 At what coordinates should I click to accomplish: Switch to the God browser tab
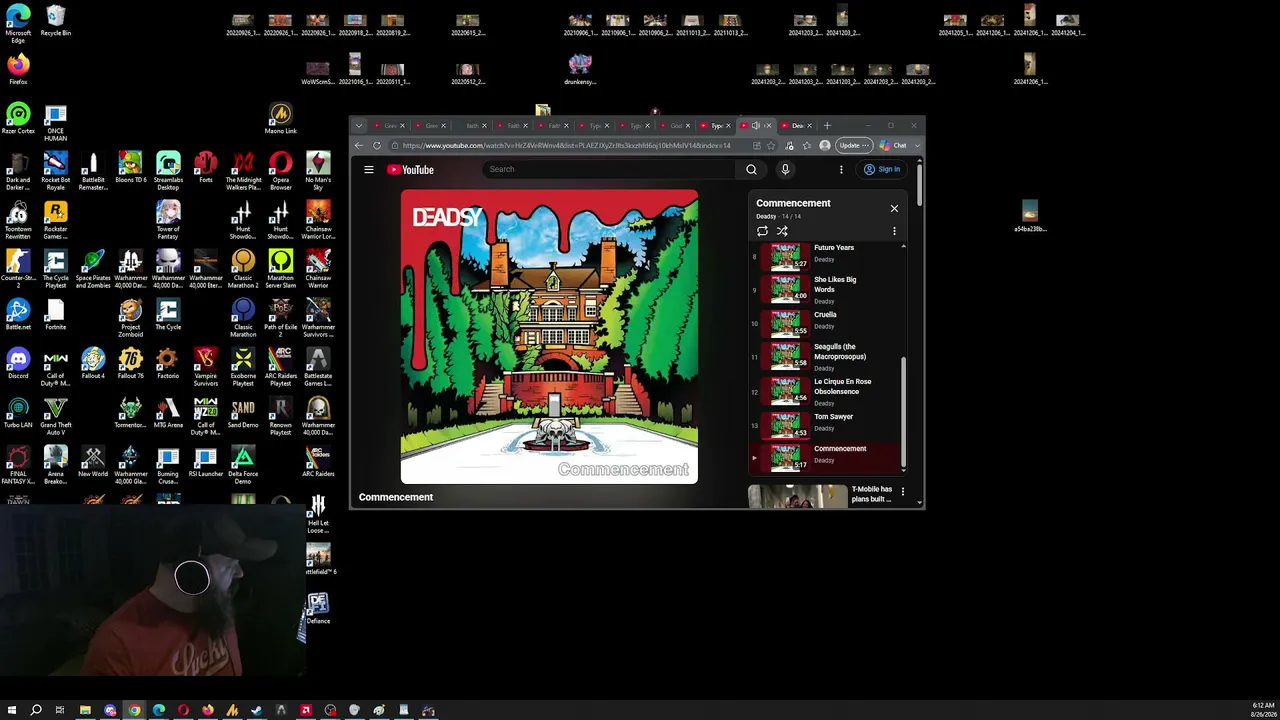[675, 126]
